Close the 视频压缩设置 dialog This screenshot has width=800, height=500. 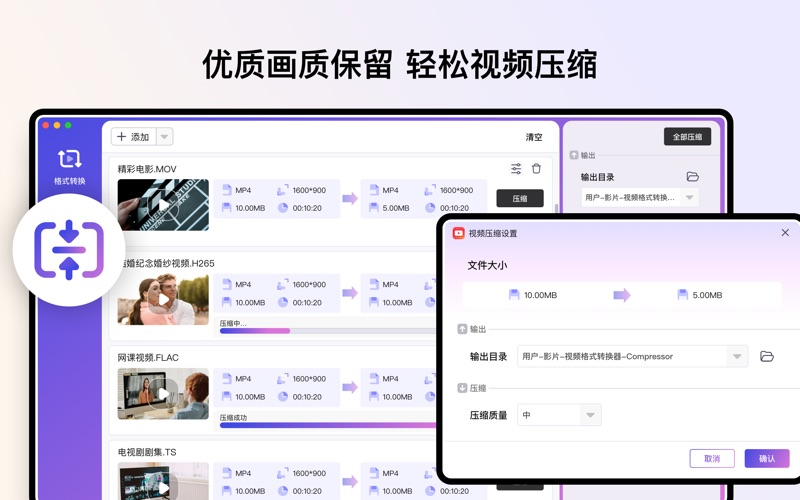[785, 233]
